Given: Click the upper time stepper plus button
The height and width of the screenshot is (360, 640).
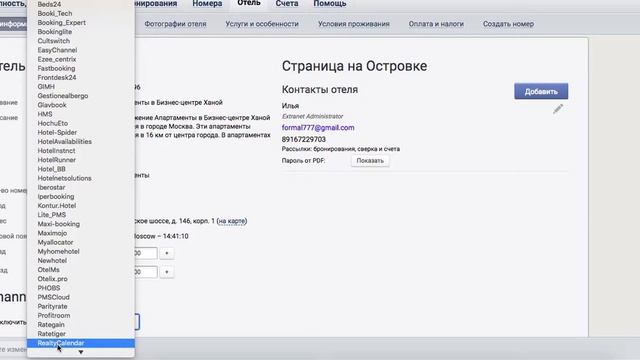Looking at the screenshot, I should pos(167,253).
